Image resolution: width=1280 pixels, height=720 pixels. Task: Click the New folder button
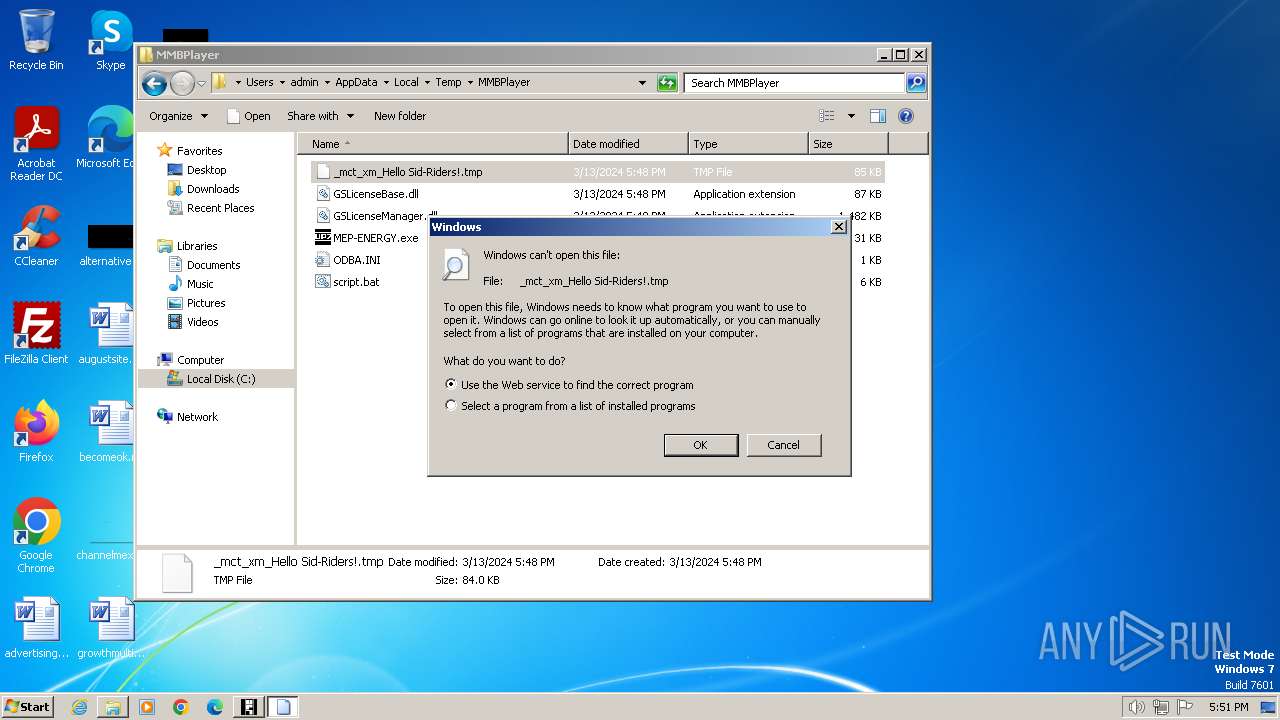point(400,116)
